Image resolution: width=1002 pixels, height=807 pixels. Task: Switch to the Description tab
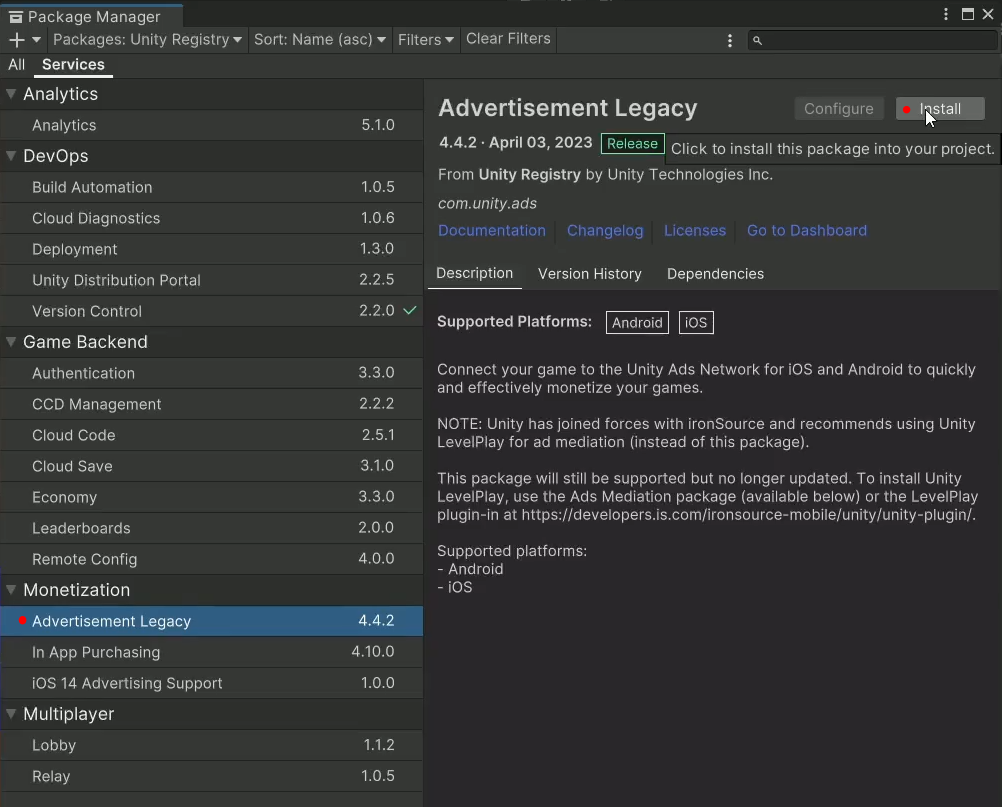point(474,273)
